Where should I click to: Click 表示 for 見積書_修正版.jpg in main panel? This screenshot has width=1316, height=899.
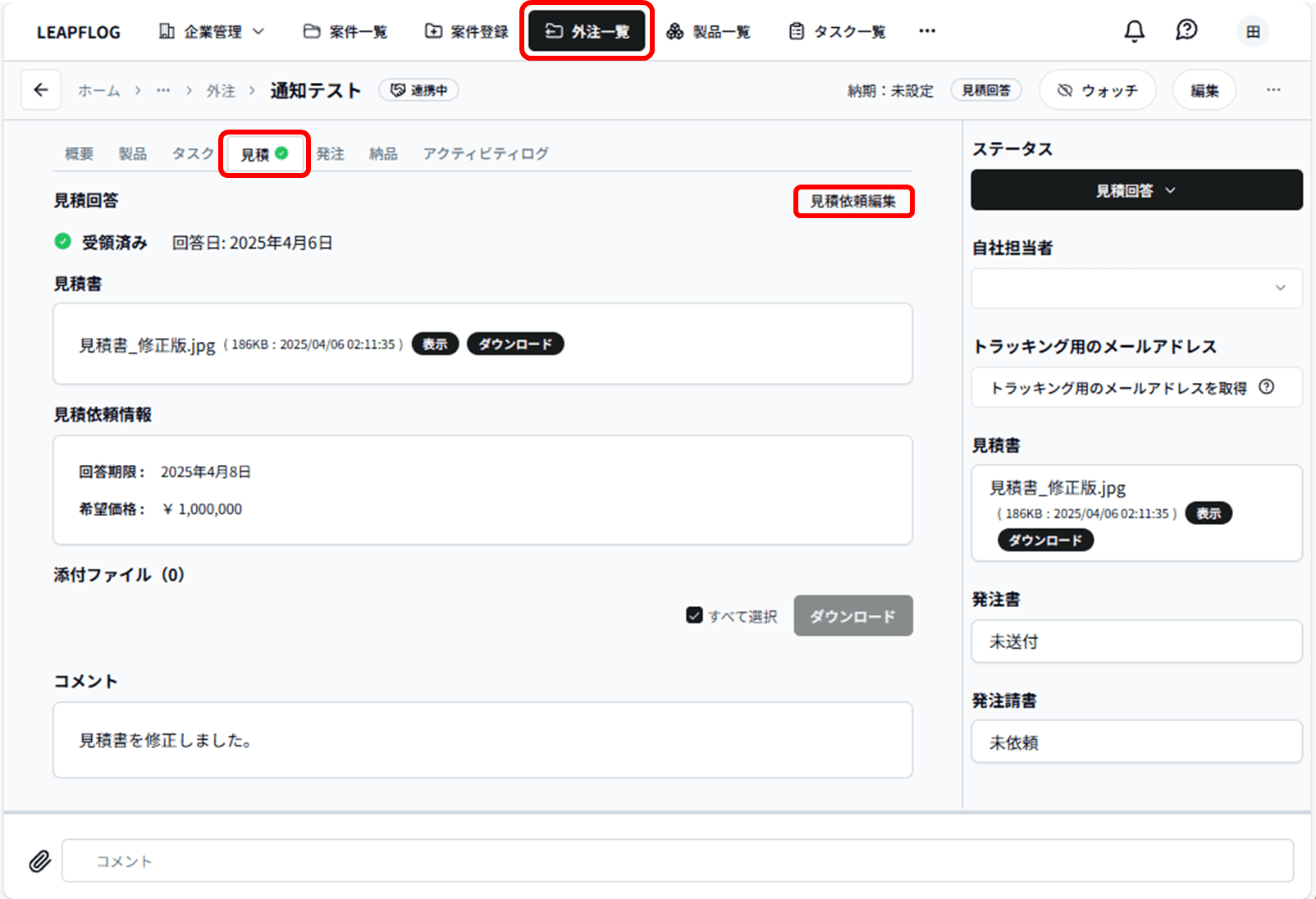(435, 345)
